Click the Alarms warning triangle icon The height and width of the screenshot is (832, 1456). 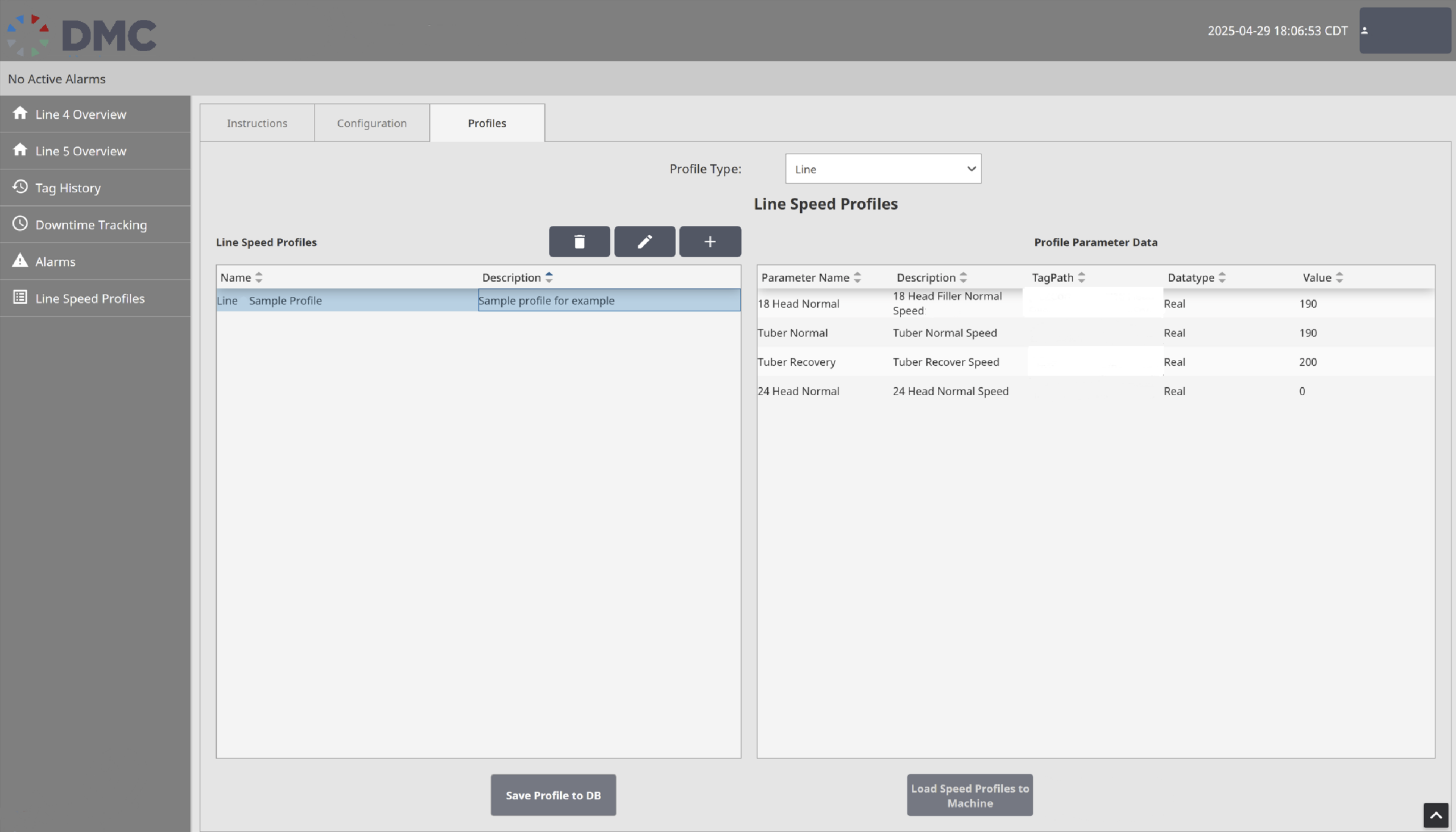coord(20,260)
